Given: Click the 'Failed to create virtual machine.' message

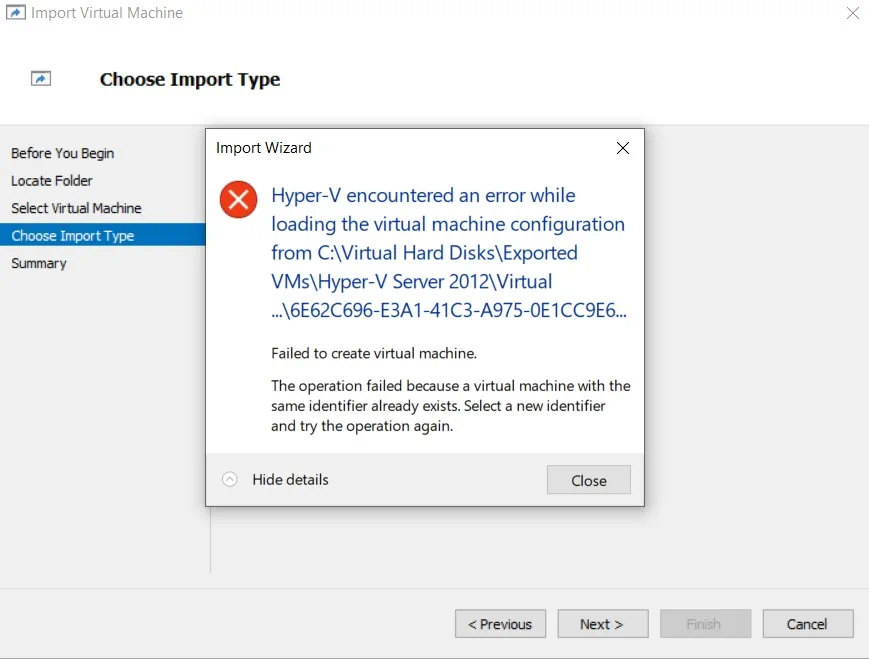Looking at the screenshot, I should 373,353.
